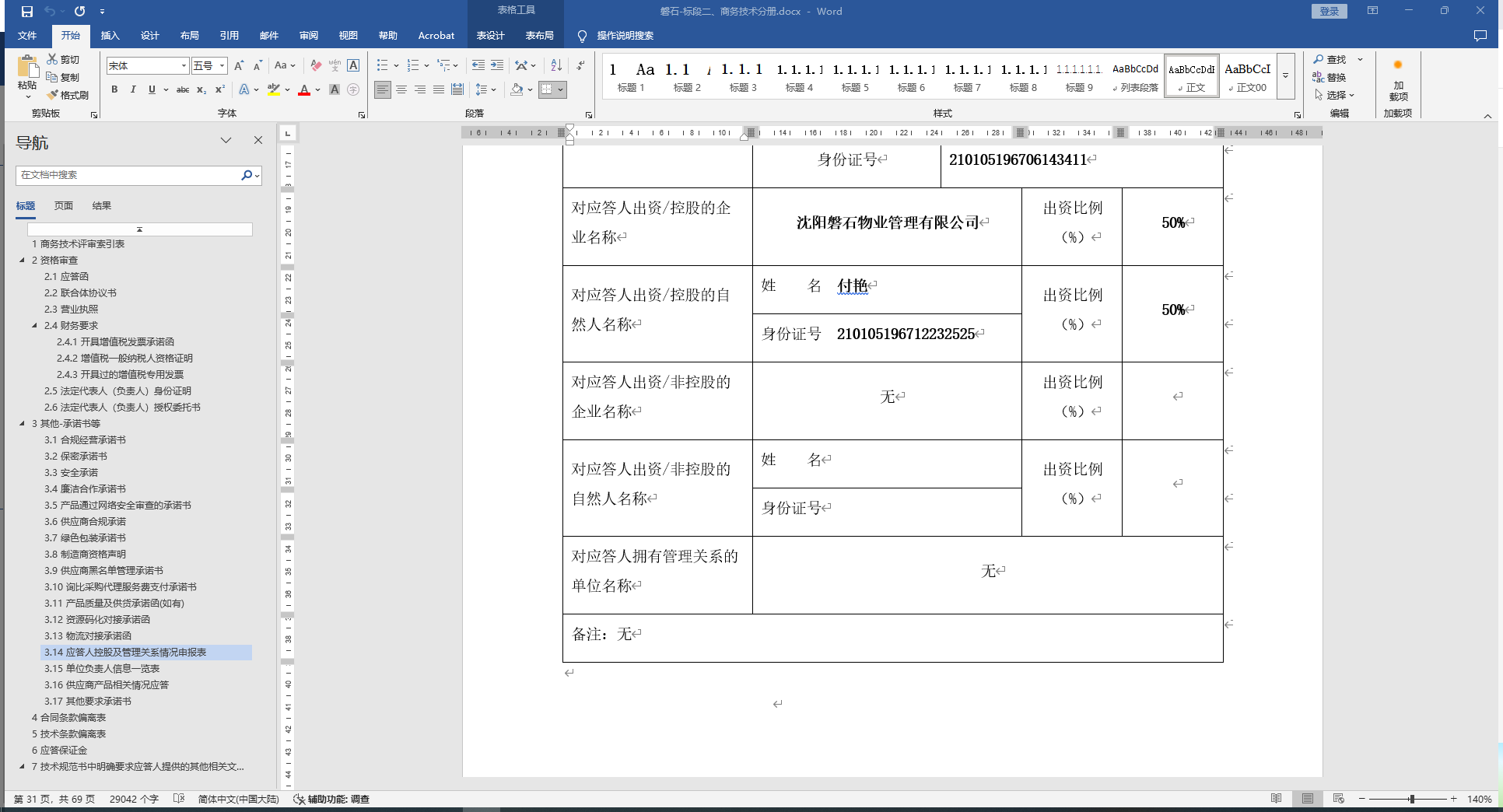This screenshot has height=812, width=1503.
Task: Toggle the phonetic guide (wén) button
Action: coord(335,65)
